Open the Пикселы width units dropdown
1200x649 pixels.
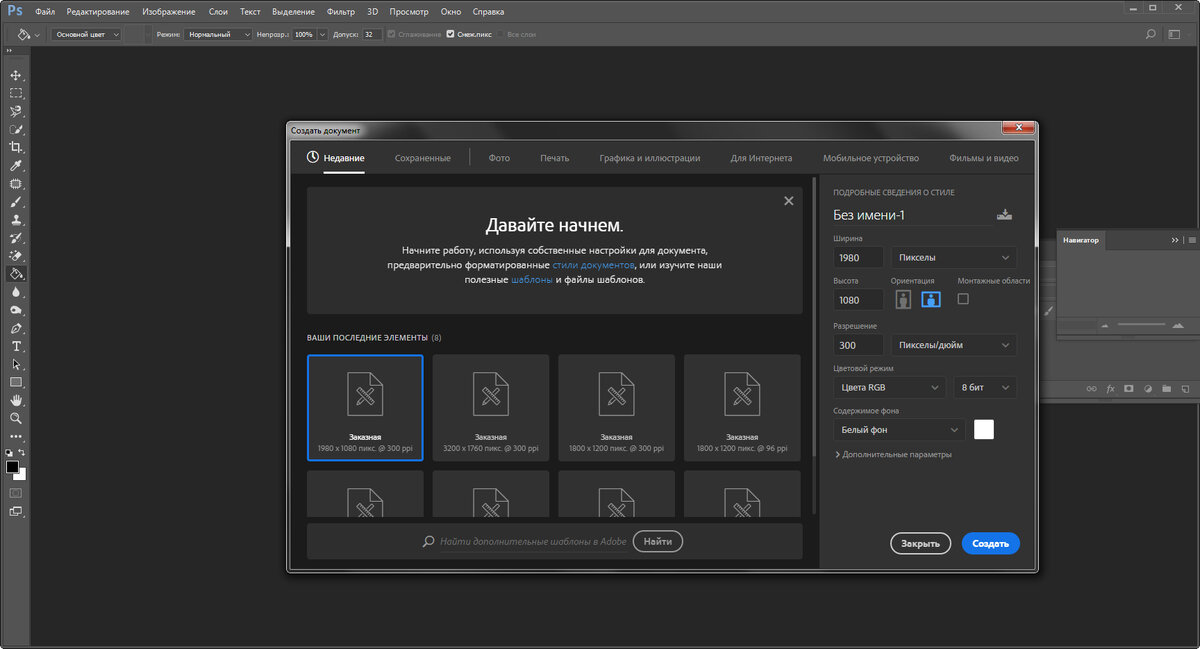click(x=954, y=257)
